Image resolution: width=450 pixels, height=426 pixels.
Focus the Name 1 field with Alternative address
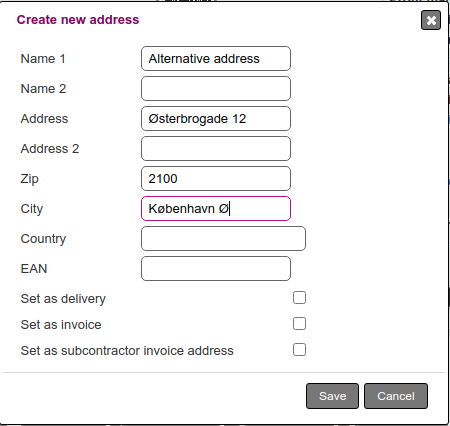(x=216, y=59)
